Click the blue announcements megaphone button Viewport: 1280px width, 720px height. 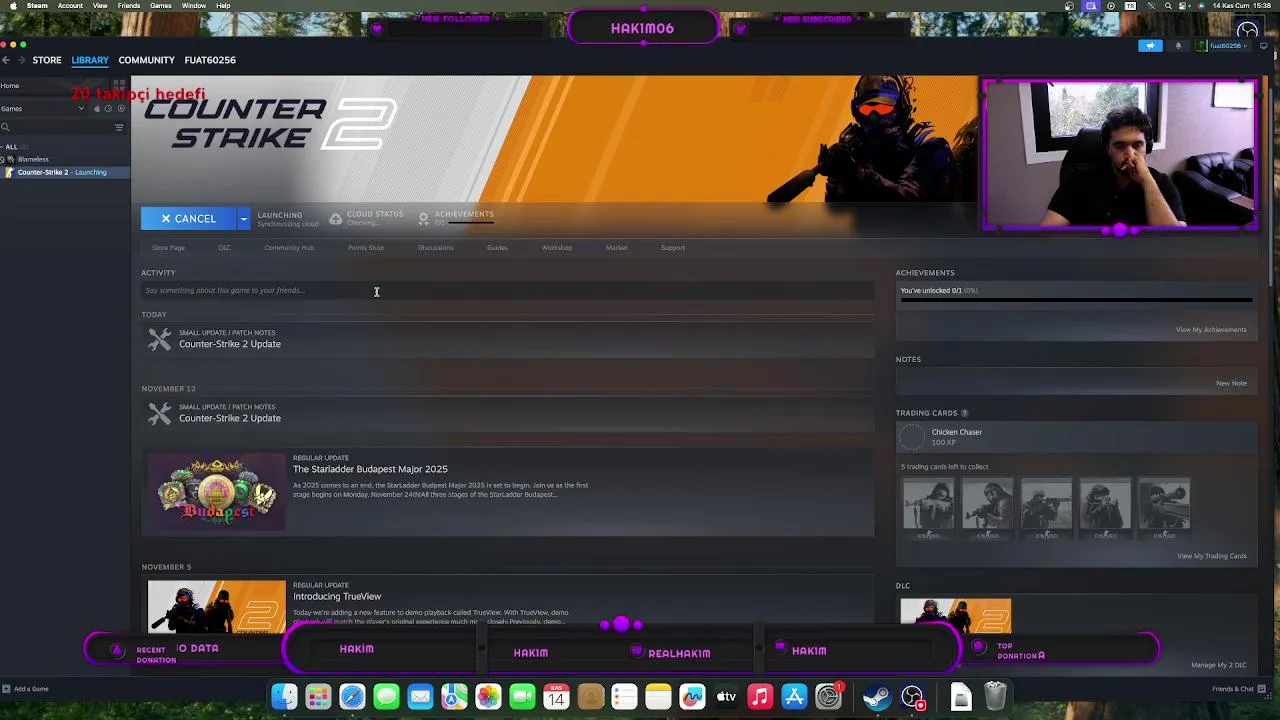pyautogui.click(x=1150, y=45)
